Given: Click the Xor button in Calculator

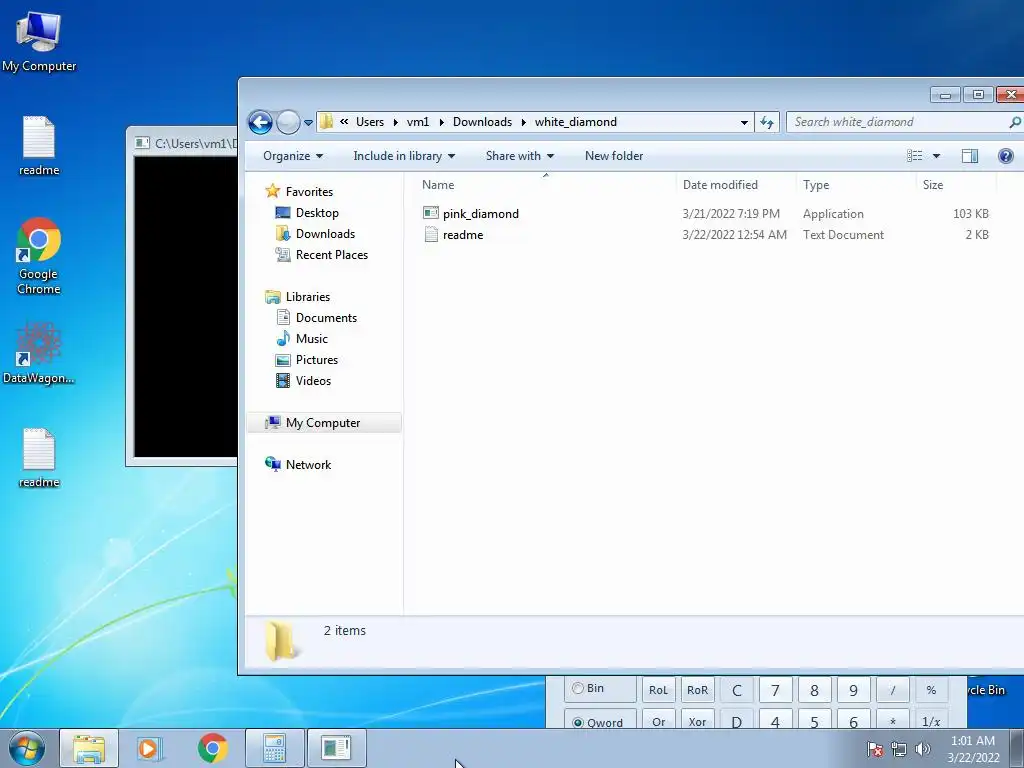Looking at the screenshot, I should tap(697, 720).
